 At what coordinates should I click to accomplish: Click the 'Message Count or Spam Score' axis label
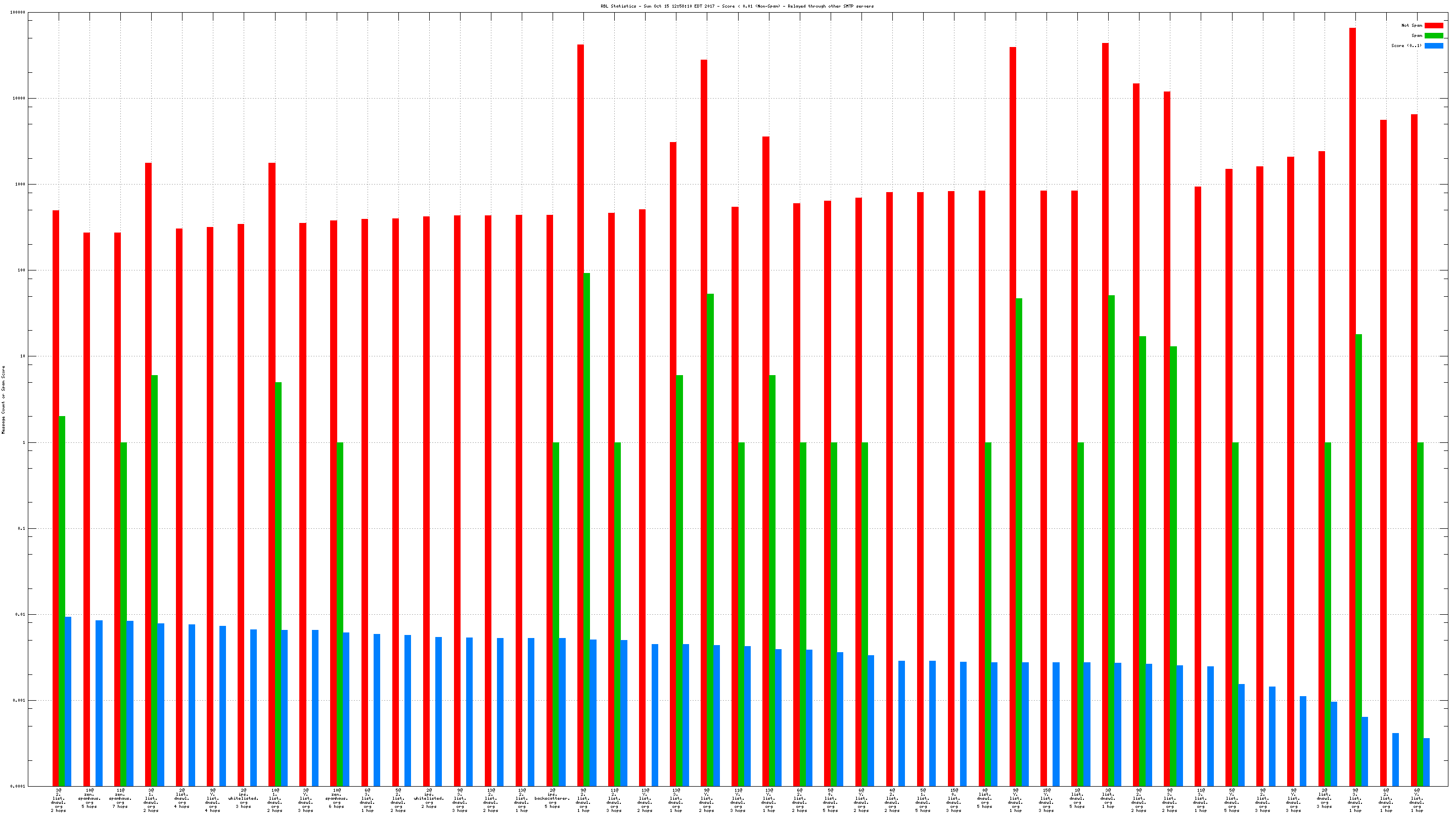pos(4,399)
